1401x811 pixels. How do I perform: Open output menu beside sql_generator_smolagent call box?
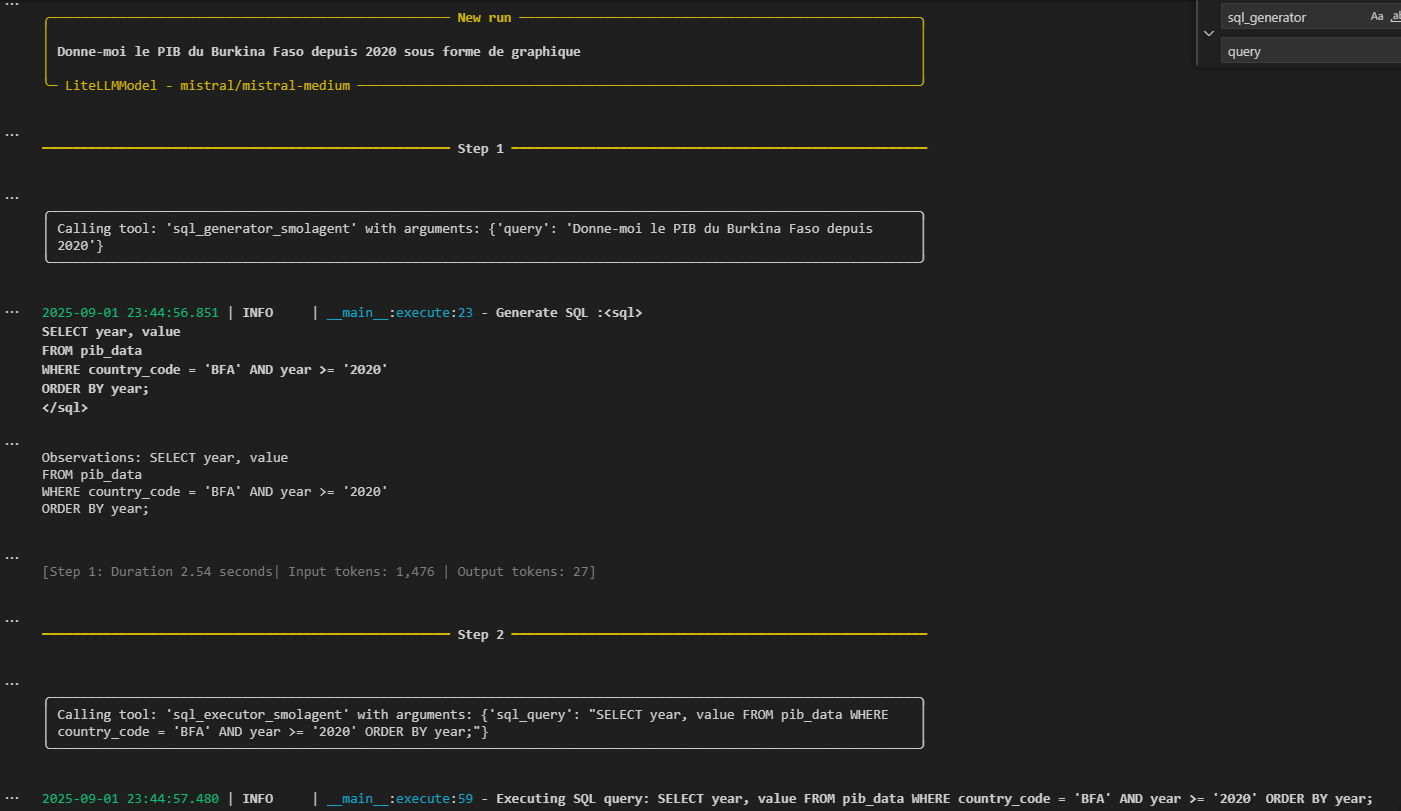pos(12,198)
